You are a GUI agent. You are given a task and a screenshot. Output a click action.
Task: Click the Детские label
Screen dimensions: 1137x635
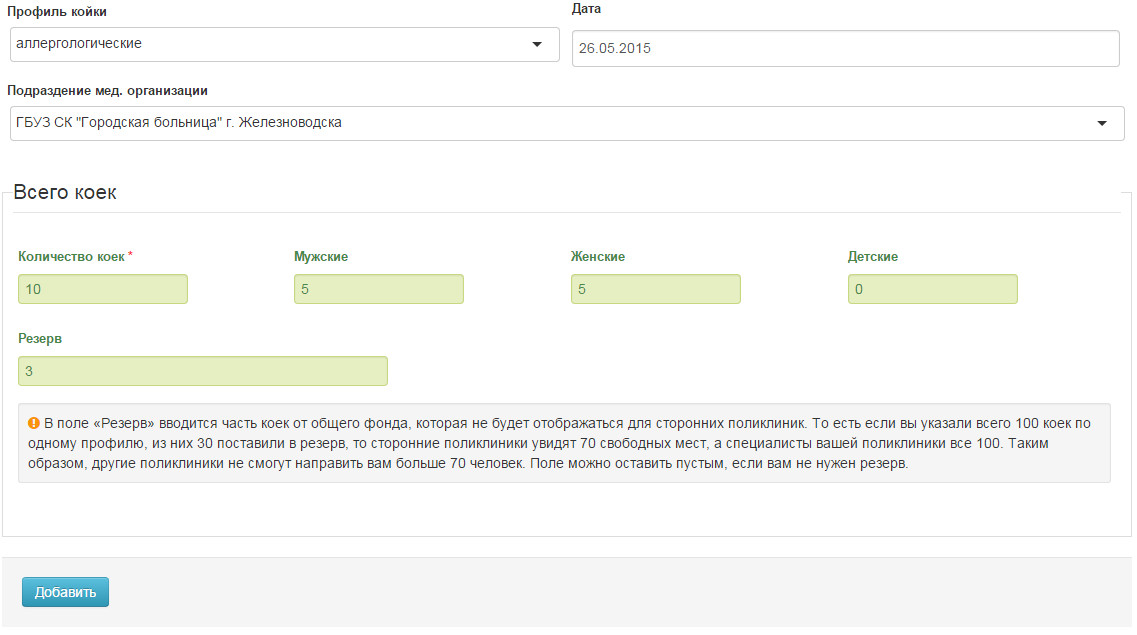pyautogui.click(x=873, y=257)
